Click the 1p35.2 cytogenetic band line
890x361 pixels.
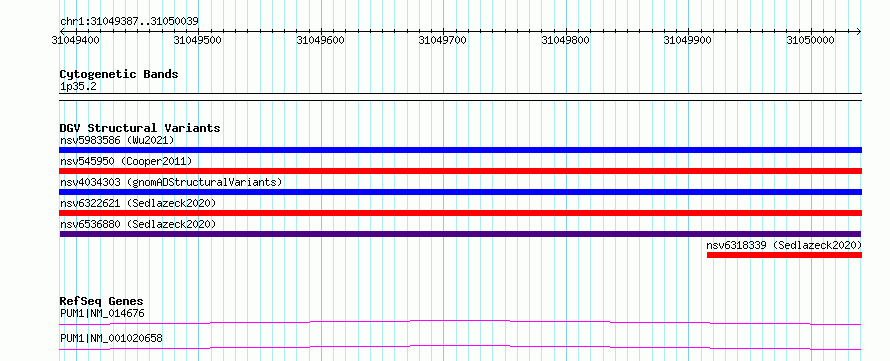pos(460,96)
